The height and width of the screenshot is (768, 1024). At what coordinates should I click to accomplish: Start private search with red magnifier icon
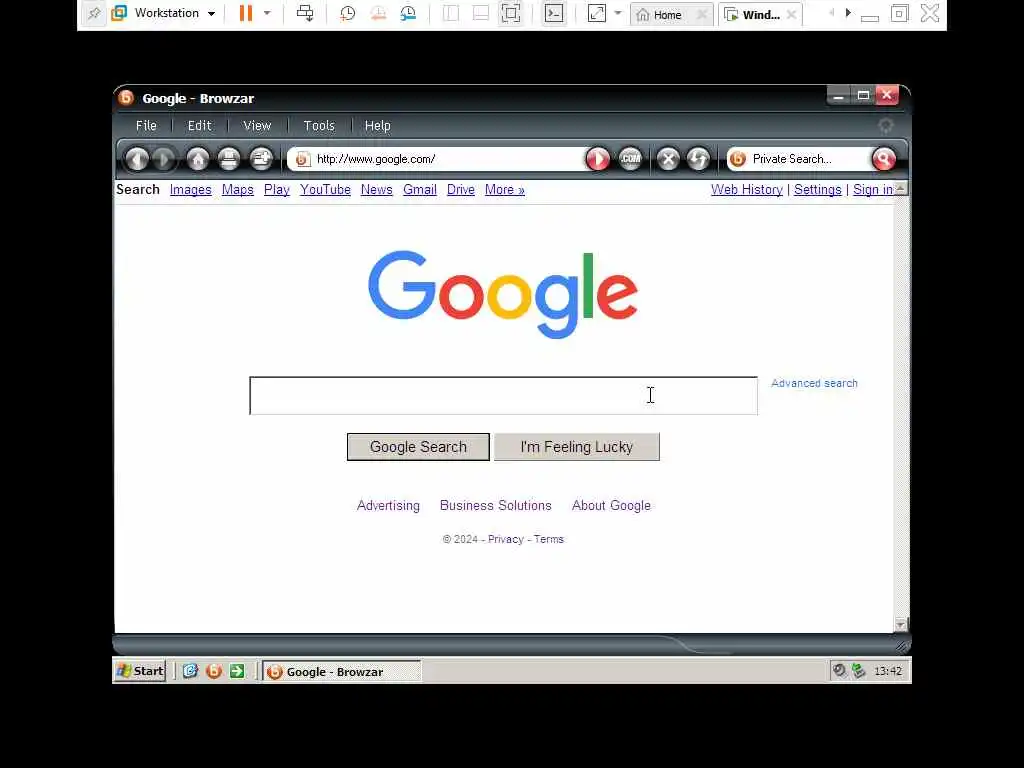tap(884, 159)
